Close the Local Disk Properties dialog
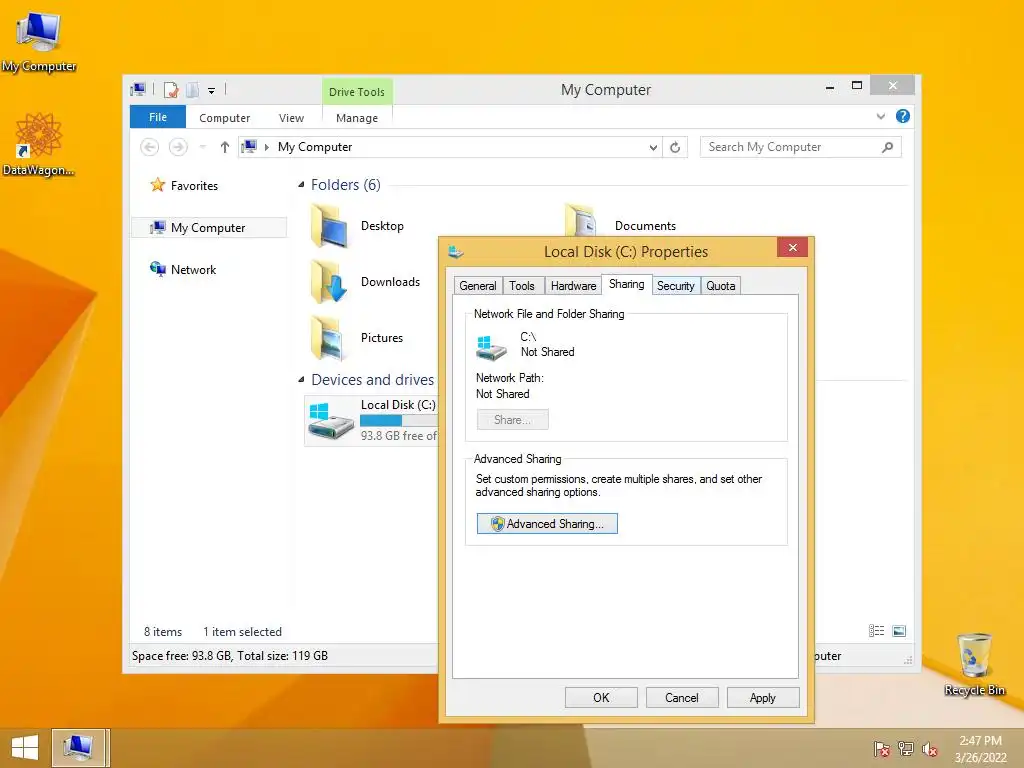This screenshot has height=768, width=1024. 793,248
